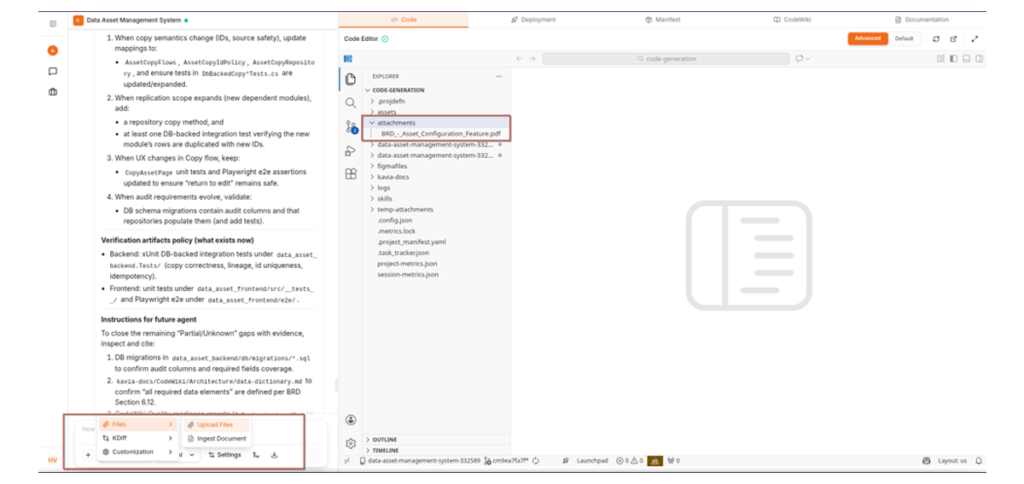Open the remote indicator in status bar

[x=347, y=461]
